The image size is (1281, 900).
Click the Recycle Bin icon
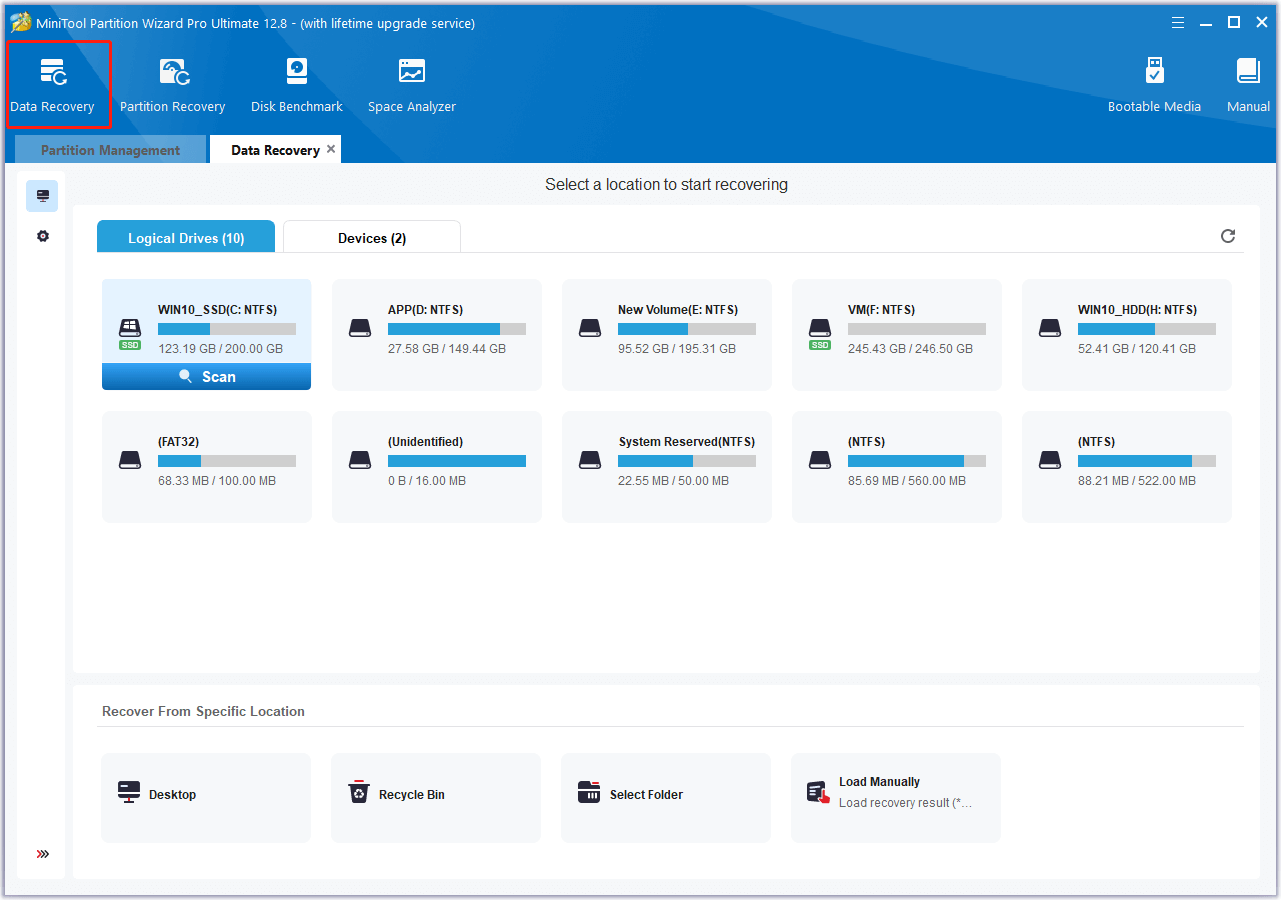[359, 793]
